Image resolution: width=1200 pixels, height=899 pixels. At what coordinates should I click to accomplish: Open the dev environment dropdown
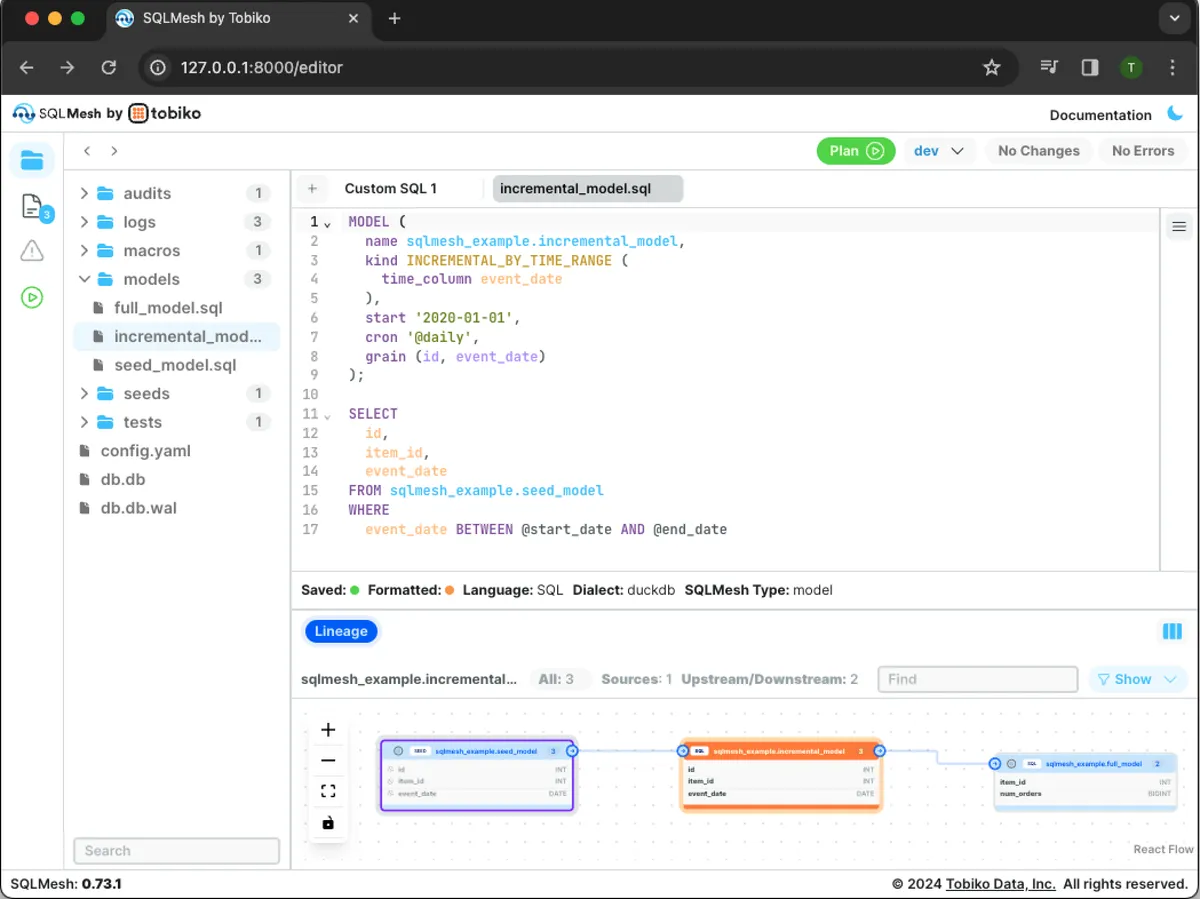point(939,151)
